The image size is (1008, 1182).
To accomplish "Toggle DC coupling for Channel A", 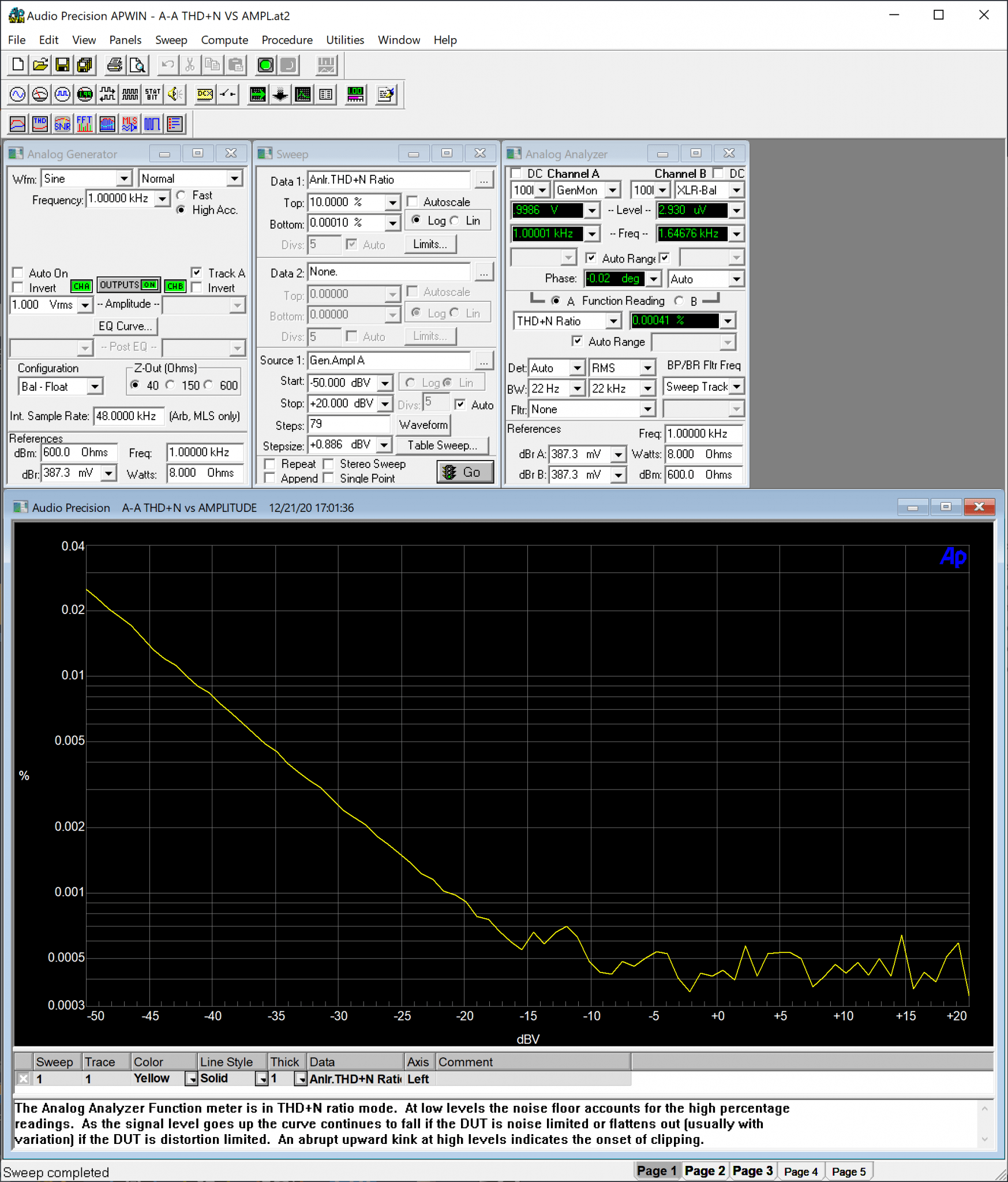I will [516, 173].
